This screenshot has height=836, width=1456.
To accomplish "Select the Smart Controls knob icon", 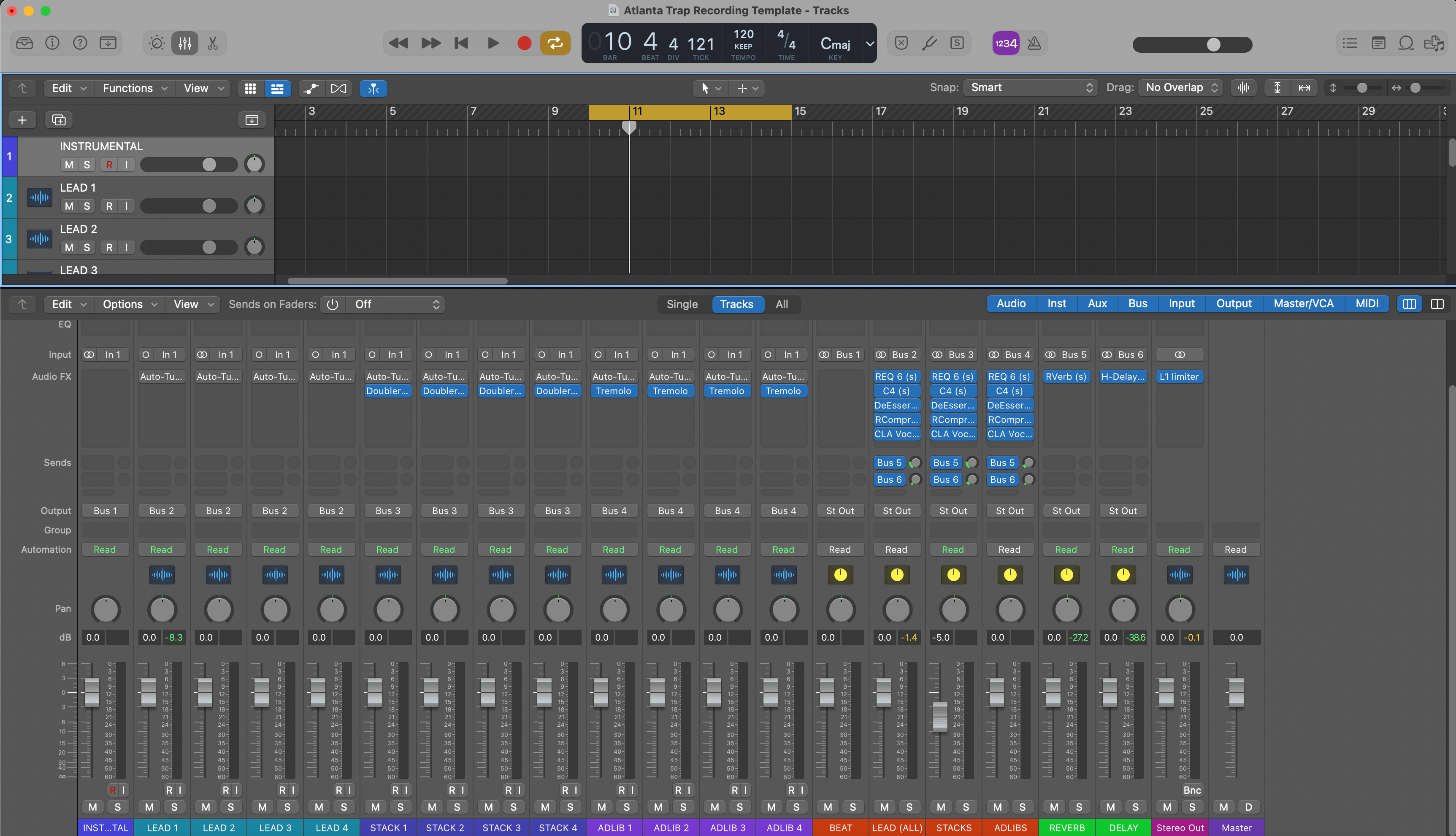I will (156, 43).
